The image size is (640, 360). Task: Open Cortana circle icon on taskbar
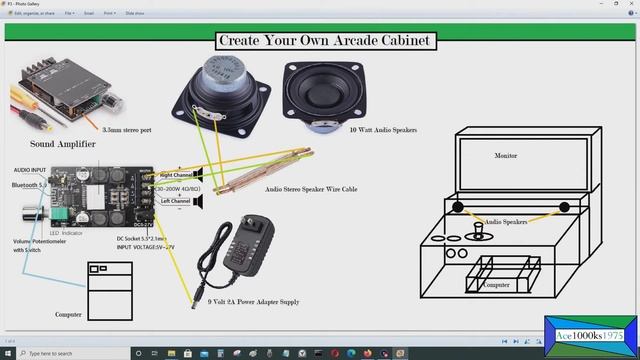(x=139, y=353)
